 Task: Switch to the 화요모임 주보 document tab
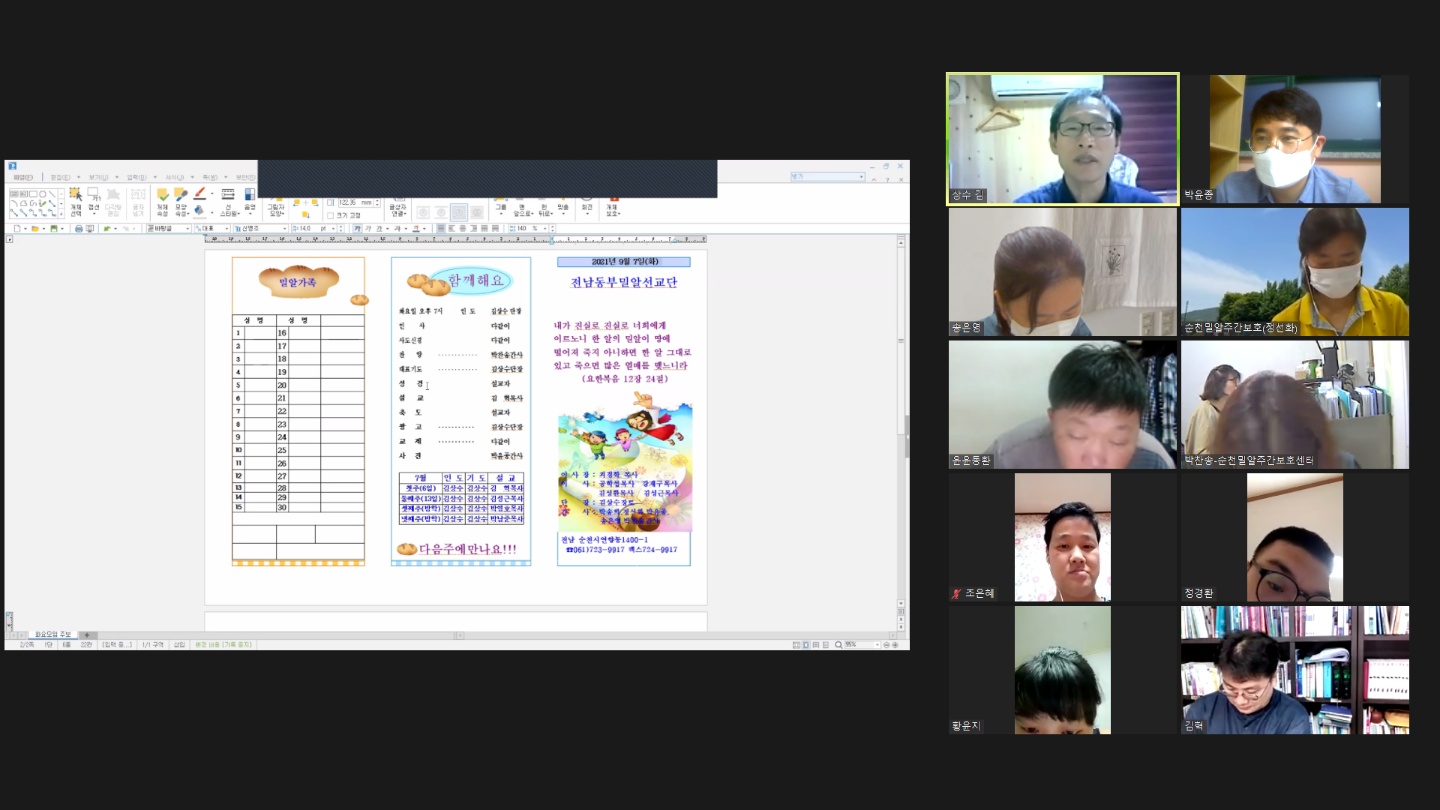[53, 635]
